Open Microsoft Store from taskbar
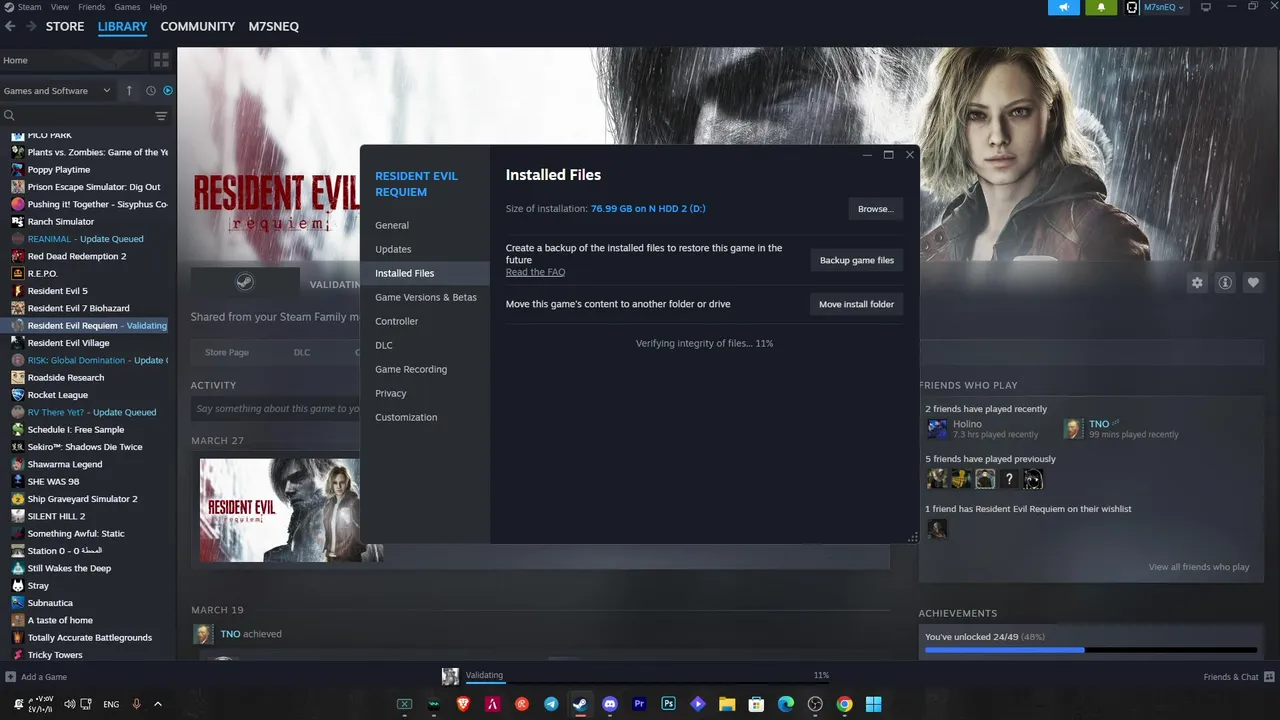 tap(757, 704)
